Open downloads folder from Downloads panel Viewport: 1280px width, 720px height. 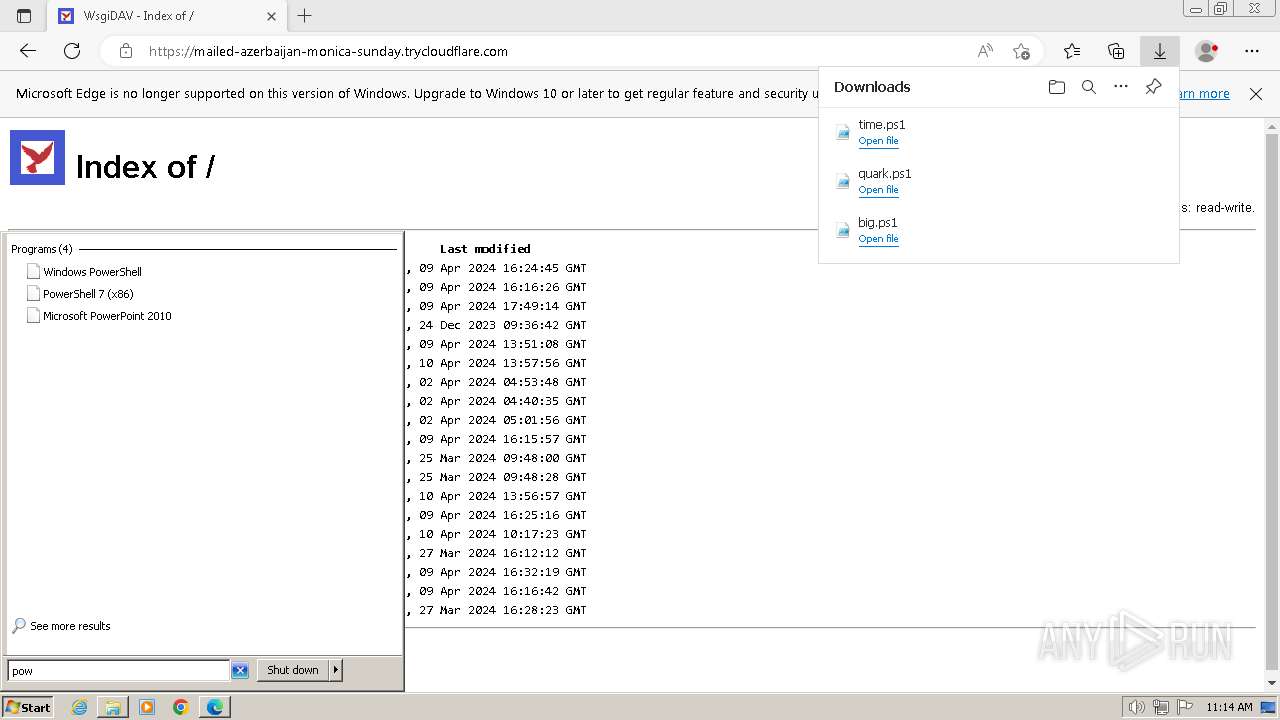pos(1057,87)
